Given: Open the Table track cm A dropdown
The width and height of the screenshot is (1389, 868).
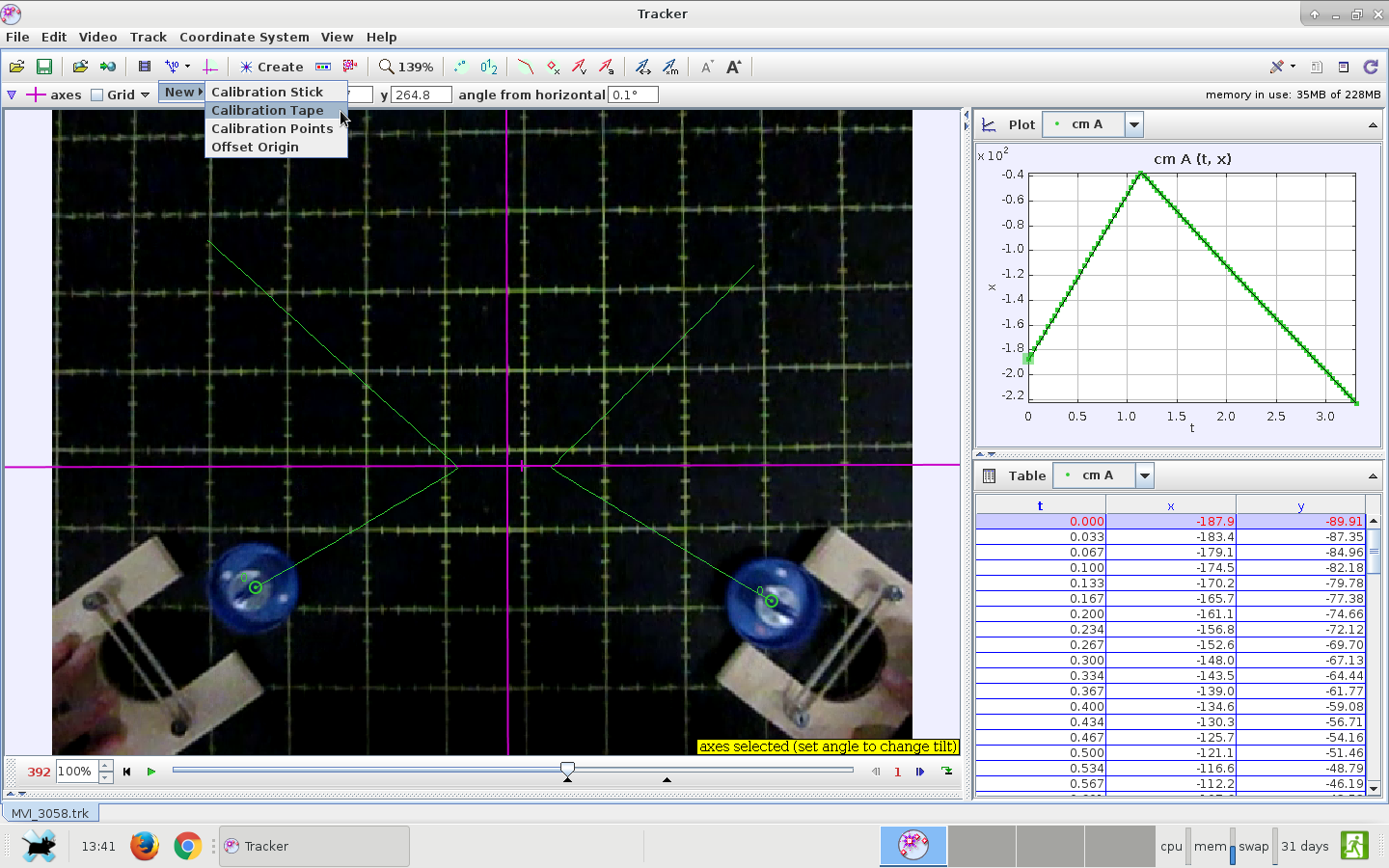Looking at the screenshot, I should coord(1145,475).
